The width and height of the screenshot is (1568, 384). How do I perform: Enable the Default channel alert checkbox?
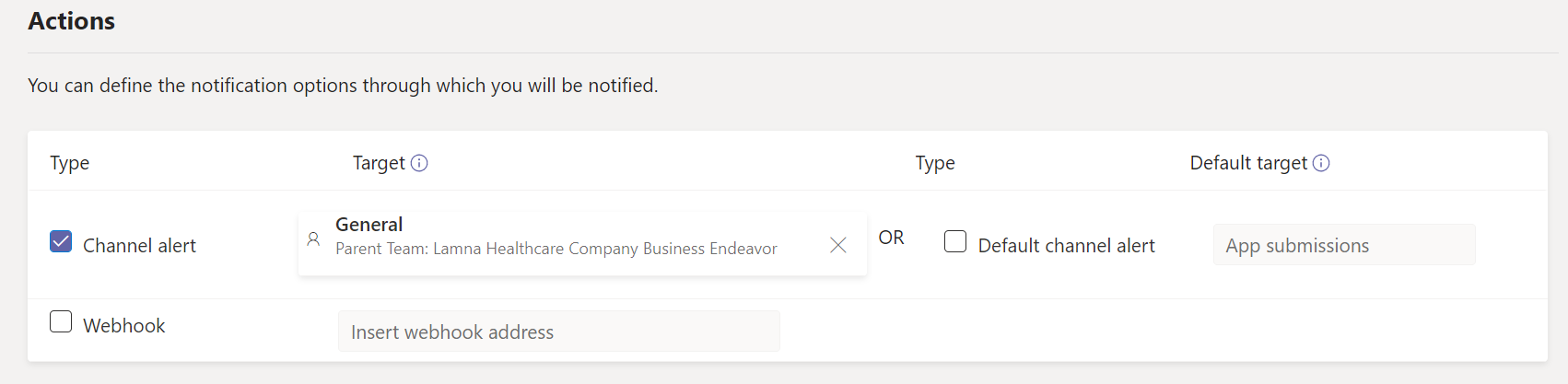[955, 241]
